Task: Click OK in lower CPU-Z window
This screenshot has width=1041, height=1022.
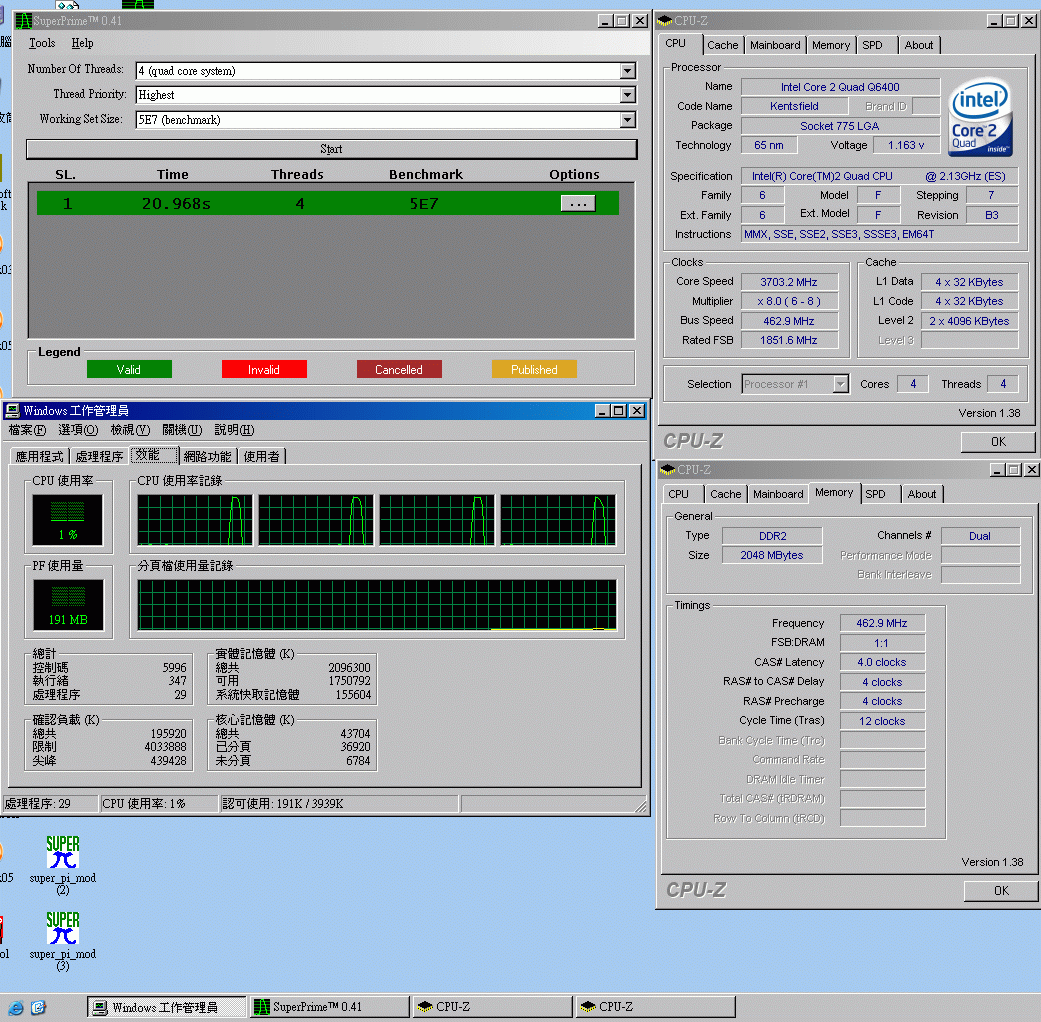Action: 1001,891
